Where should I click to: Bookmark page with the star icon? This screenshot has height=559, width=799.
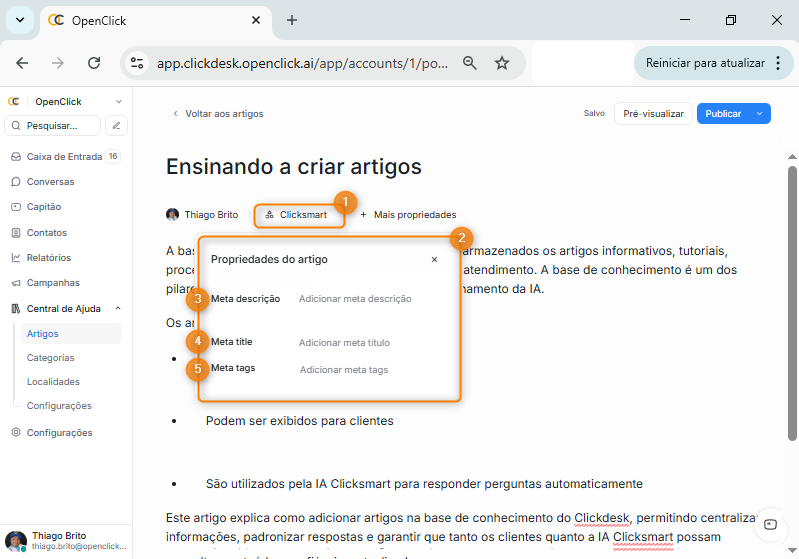pyautogui.click(x=502, y=63)
